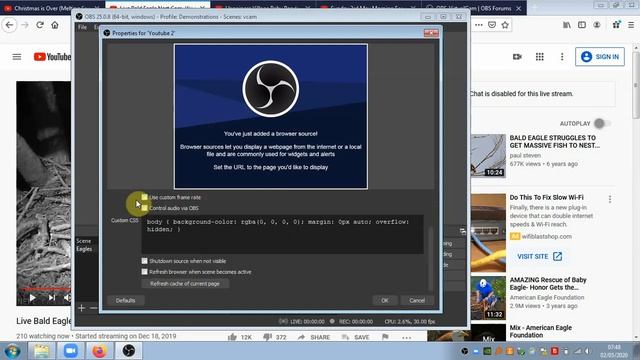Close the OBS Forums tab
Screen dimensions: 640x360
pos(518,8)
